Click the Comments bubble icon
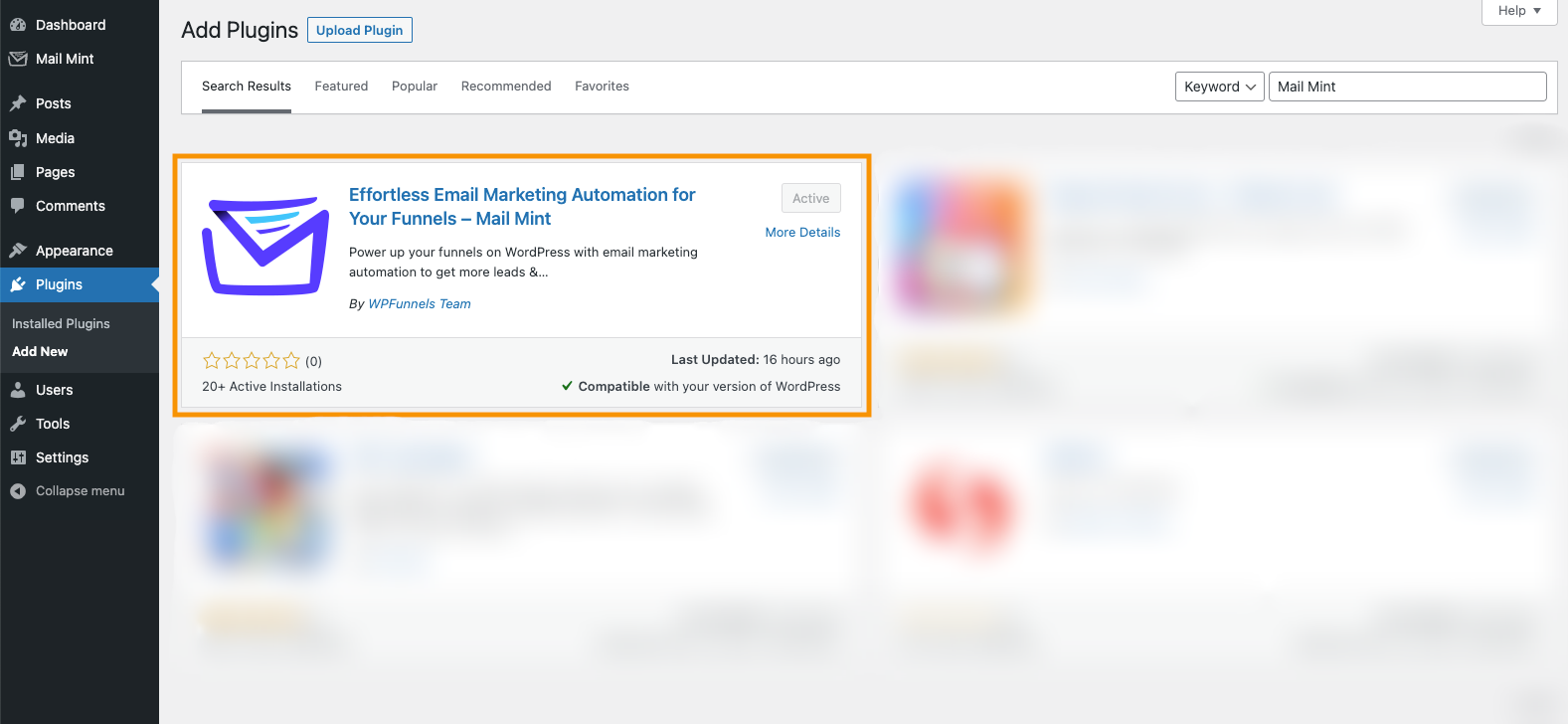Image resolution: width=1568 pixels, height=724 pixels. coord(18,206)
